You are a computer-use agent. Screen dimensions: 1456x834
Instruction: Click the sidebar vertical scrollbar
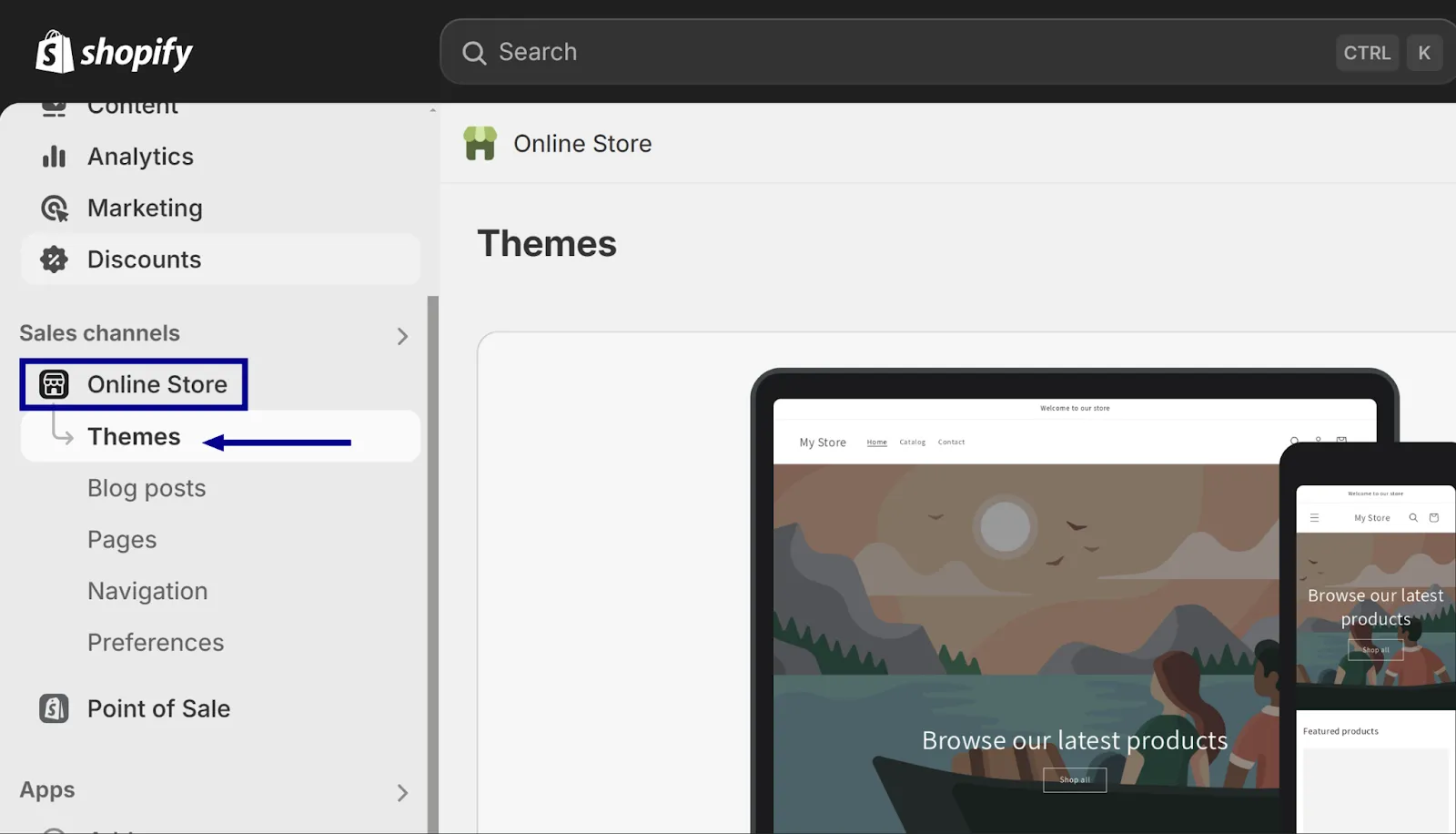click(x=433, y=564)
